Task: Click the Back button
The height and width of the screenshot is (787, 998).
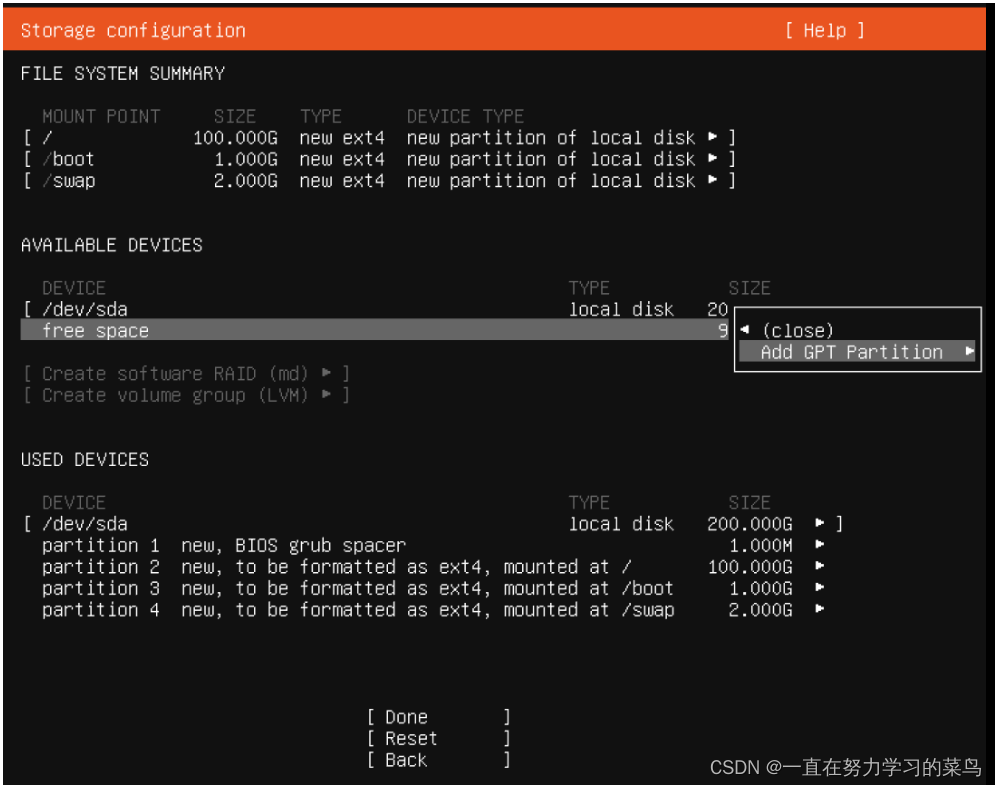Action: pos(439,760)
